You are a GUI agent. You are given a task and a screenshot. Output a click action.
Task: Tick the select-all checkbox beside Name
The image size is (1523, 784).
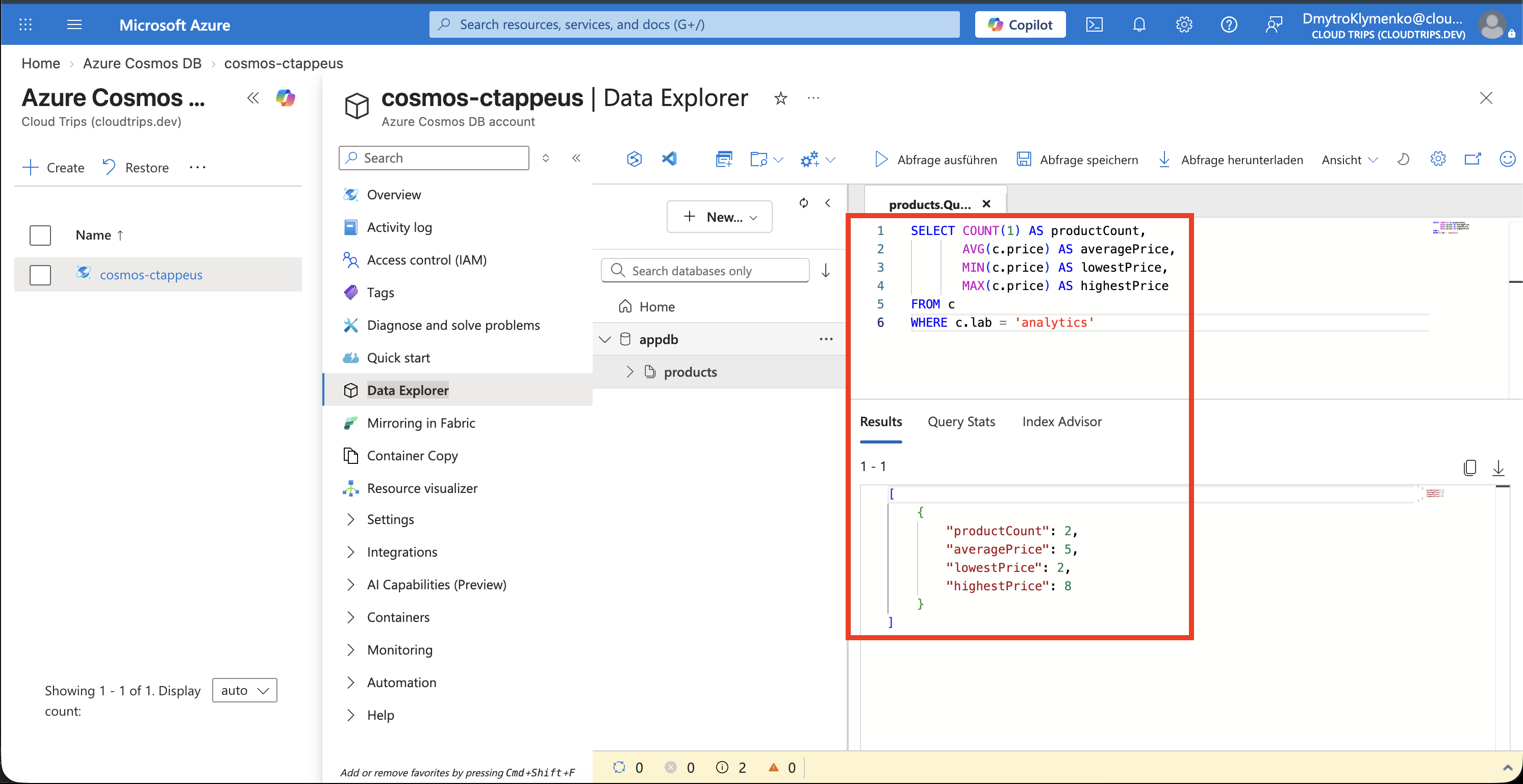click(x=40, y=235)
